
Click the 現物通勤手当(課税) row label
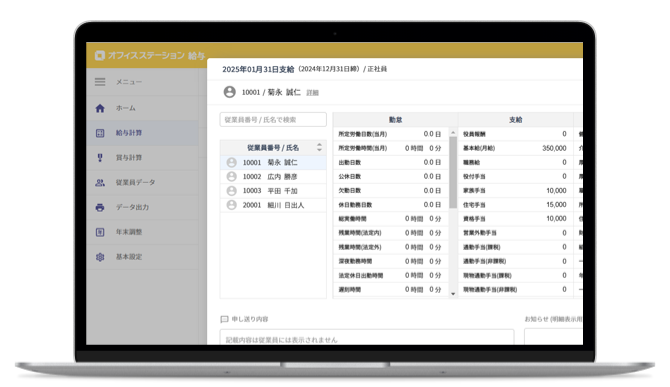(487, 276)
